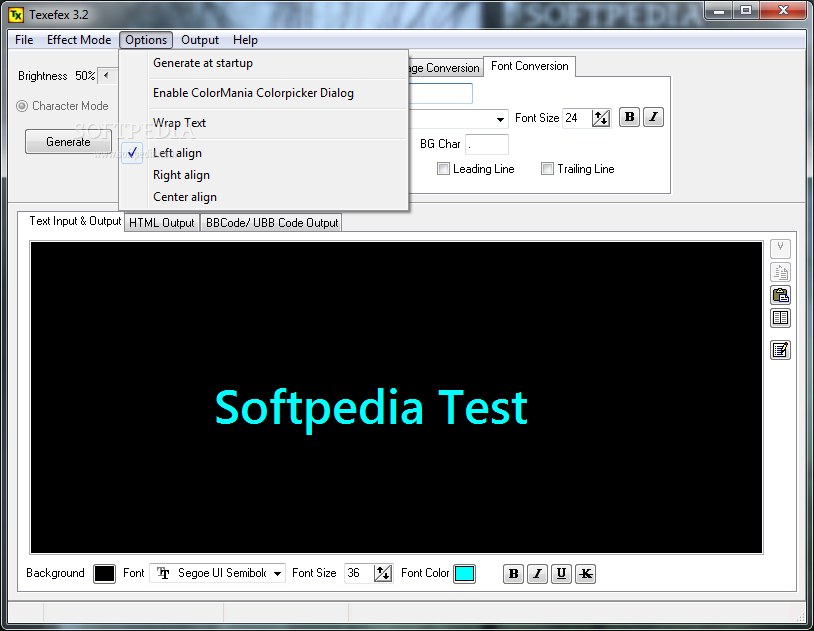814x631 pixels.
Task: Open the Help menu
Action: tap(245, 40)
